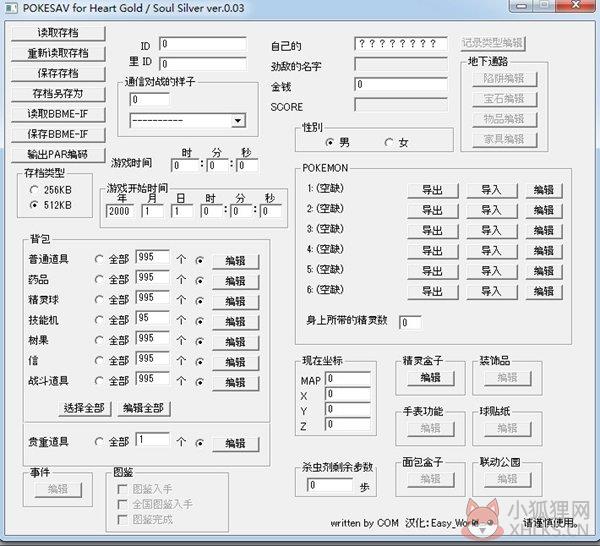The height and width of the screenshot is (546, 600).
Task: Click the 读取存档 button
Action: click(58, 33)
